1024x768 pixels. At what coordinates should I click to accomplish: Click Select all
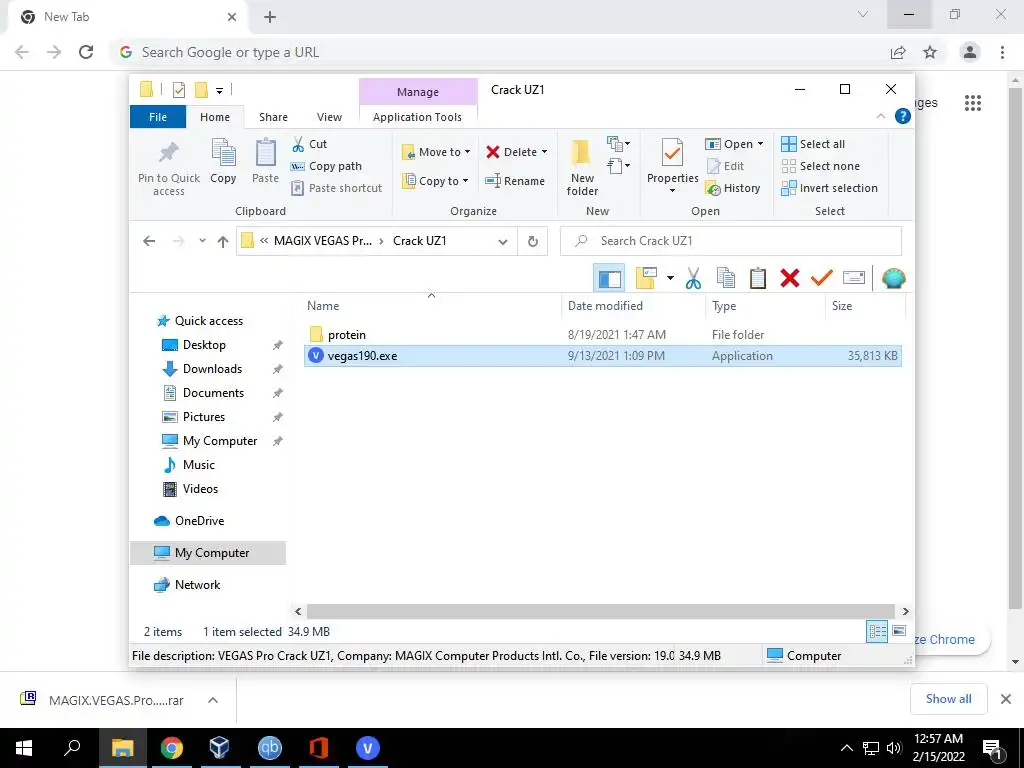click(813, 144)
